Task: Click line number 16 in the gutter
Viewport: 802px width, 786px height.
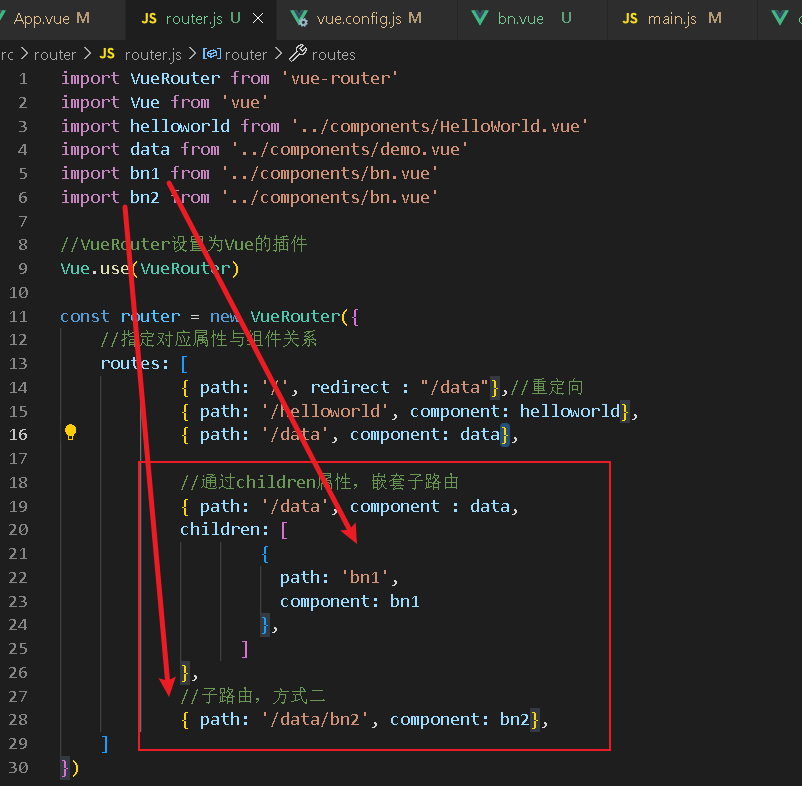Action: 18,435
